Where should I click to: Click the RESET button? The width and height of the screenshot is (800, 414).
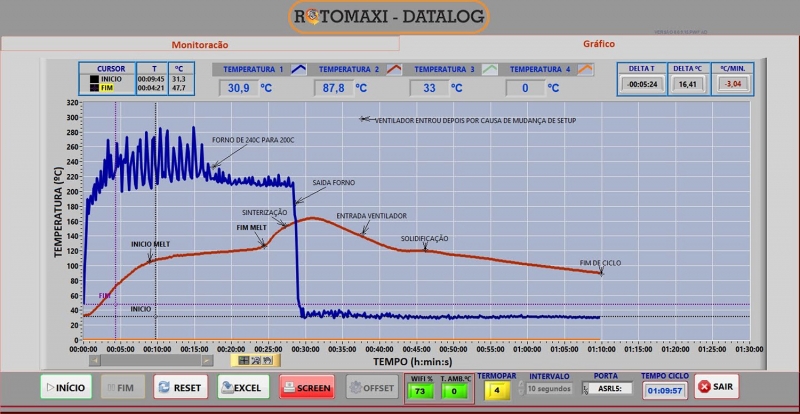pyautogui.click(x=181, y=387)
